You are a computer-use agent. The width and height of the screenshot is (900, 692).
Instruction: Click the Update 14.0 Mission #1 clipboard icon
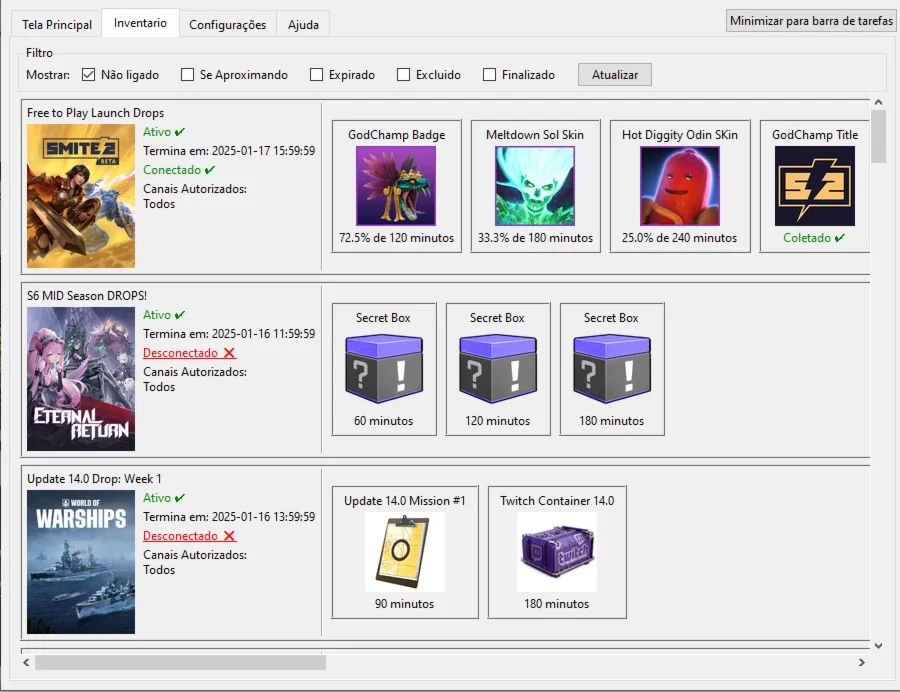pyautogui.click(x=405, y=552)
